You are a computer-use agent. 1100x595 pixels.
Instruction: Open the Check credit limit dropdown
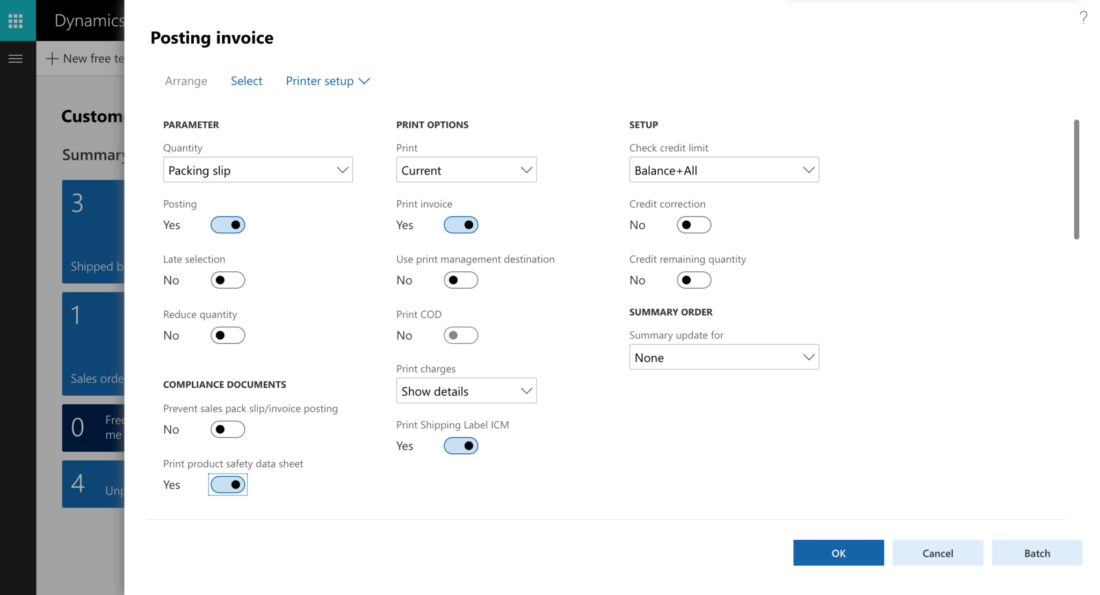[724, 171]
